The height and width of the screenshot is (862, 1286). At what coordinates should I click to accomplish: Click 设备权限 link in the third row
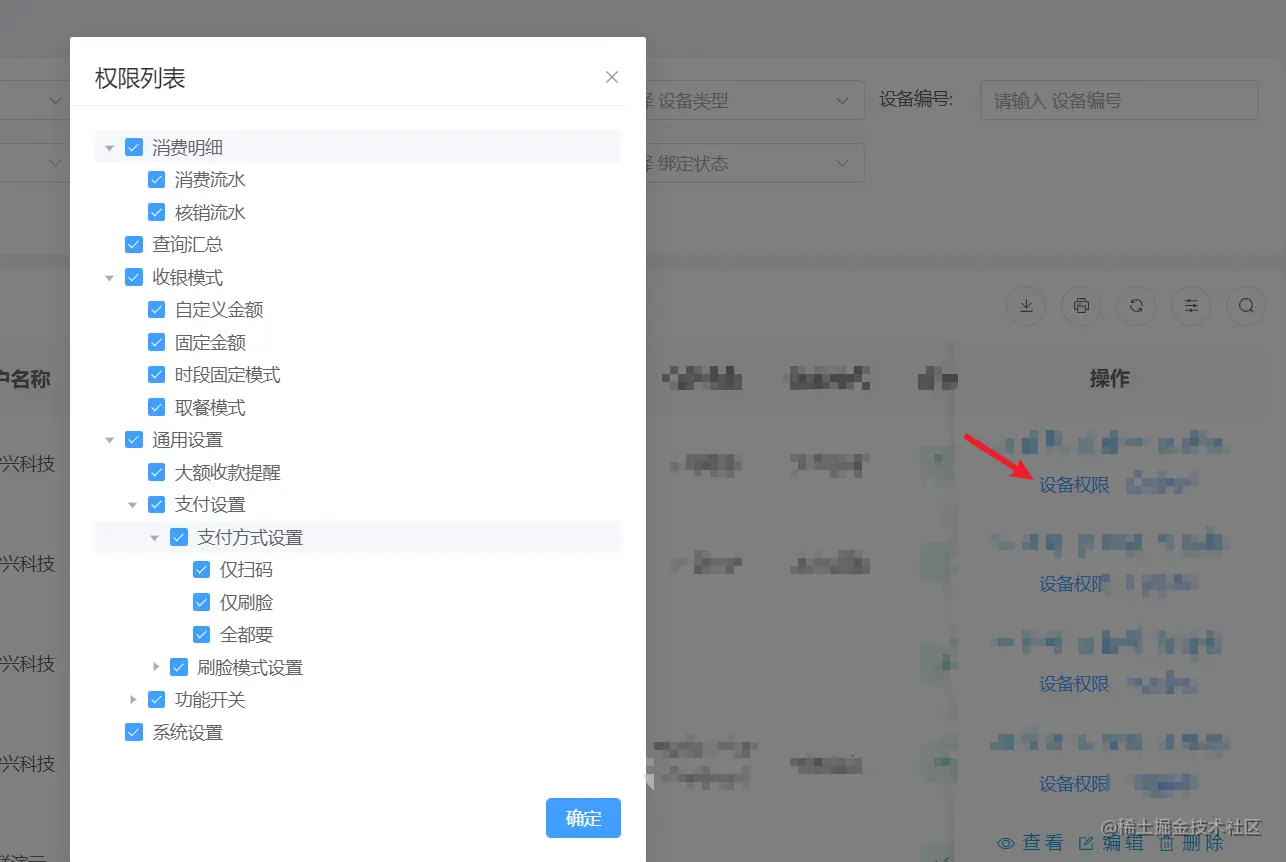pyautogui.click(x=1074, y=684)
